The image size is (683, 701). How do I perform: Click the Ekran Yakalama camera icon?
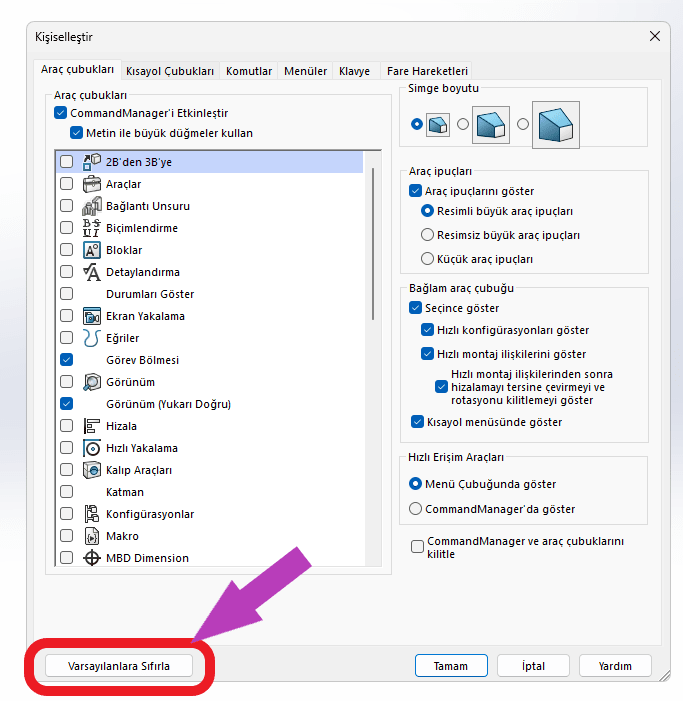click(91, 316)
